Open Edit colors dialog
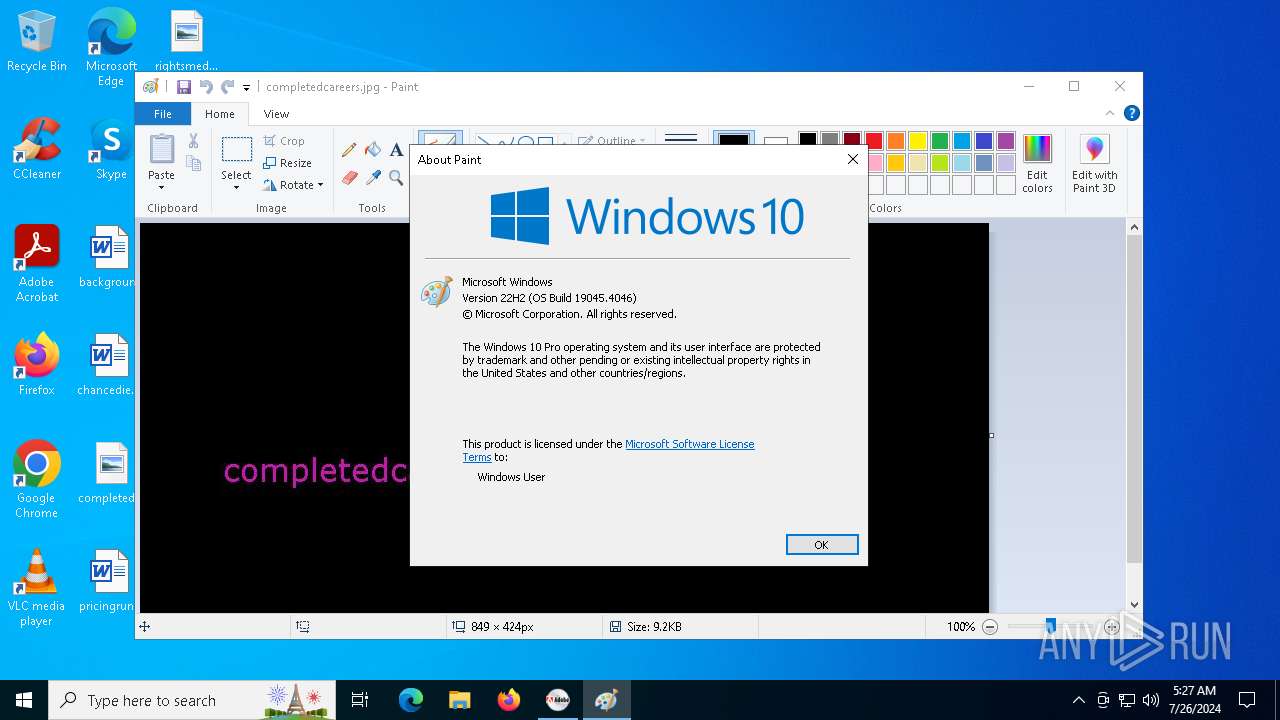The height and width of the screenshot is (720, 1280). 1037,164
